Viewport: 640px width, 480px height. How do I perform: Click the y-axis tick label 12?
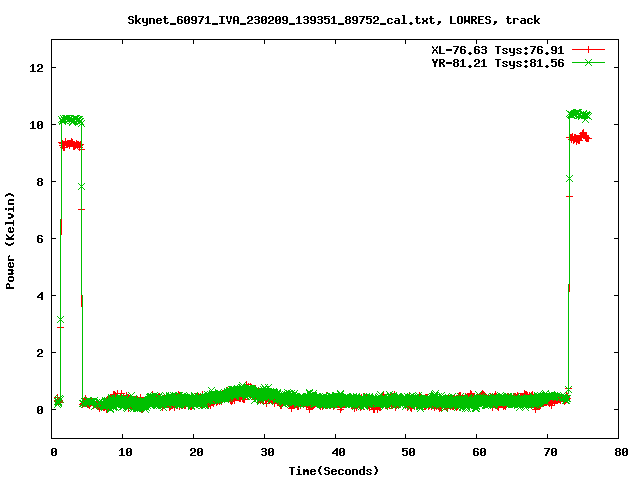click(37, 68)
